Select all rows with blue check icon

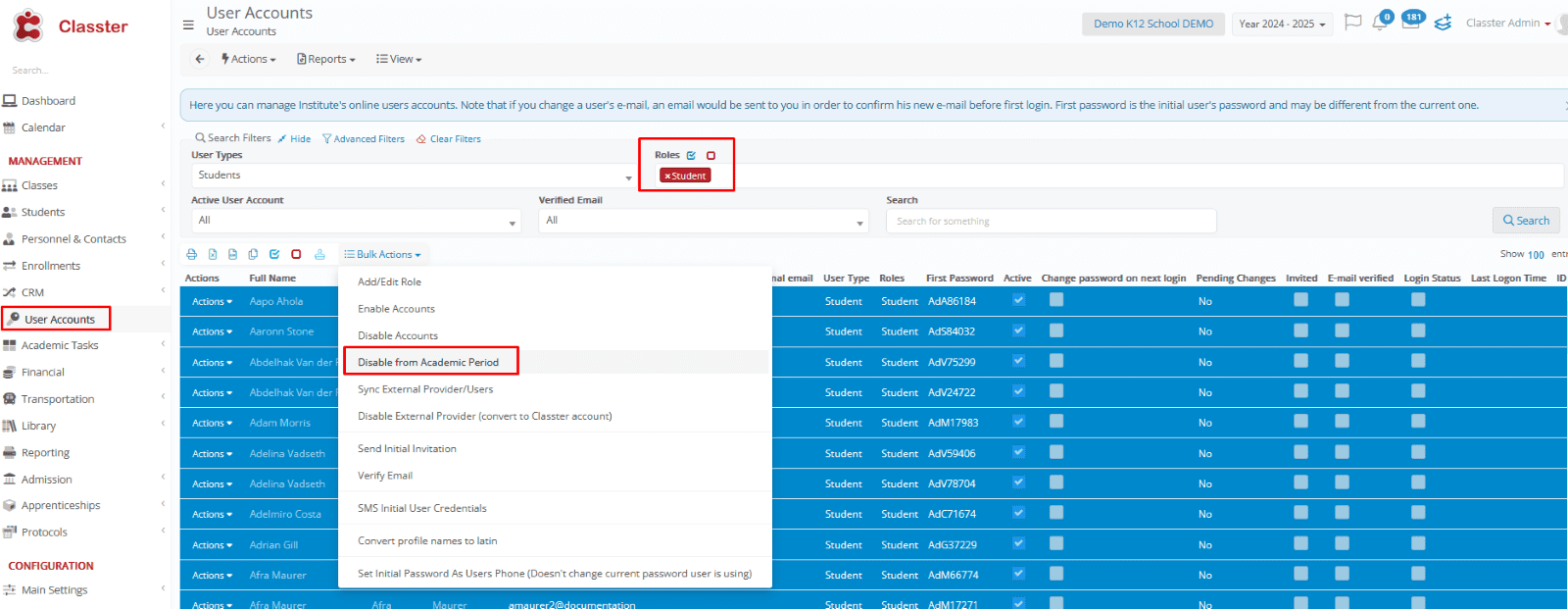(274, 254)
